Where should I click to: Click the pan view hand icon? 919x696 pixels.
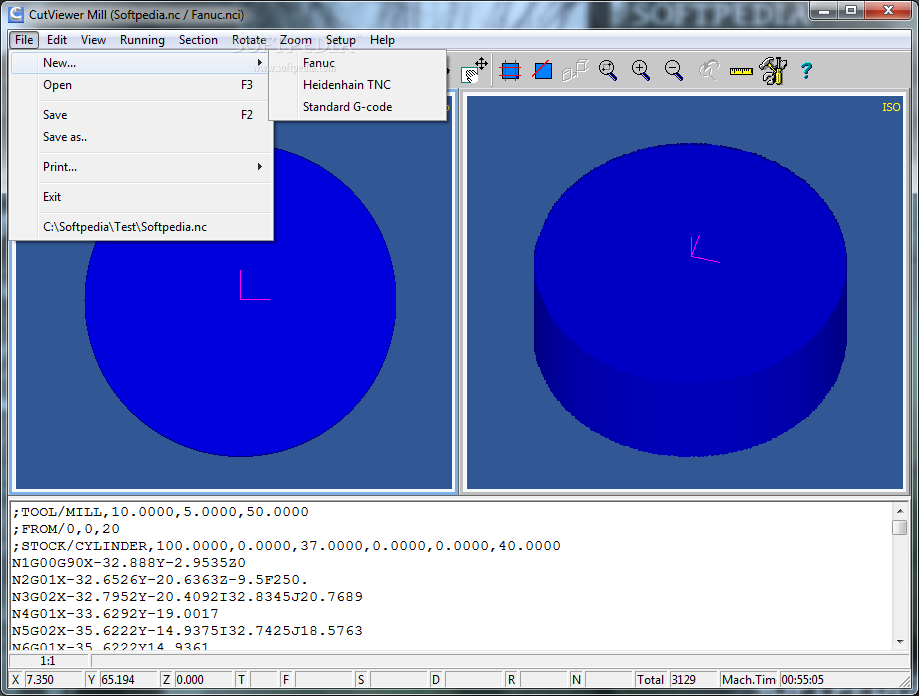pos(474,70)
